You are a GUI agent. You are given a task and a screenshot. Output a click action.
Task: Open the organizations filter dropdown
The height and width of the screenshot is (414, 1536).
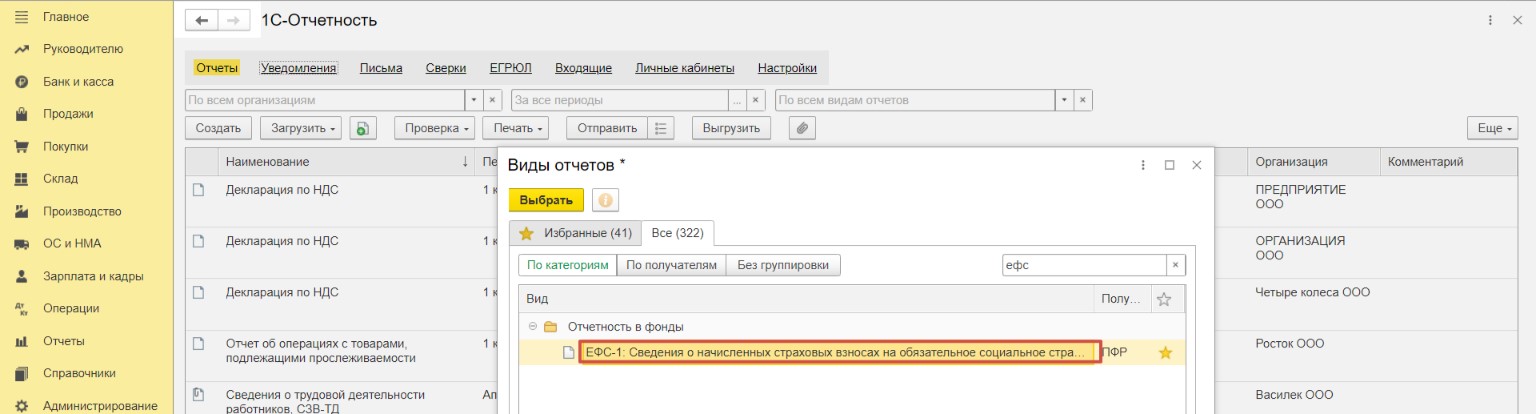pos(474,100)
